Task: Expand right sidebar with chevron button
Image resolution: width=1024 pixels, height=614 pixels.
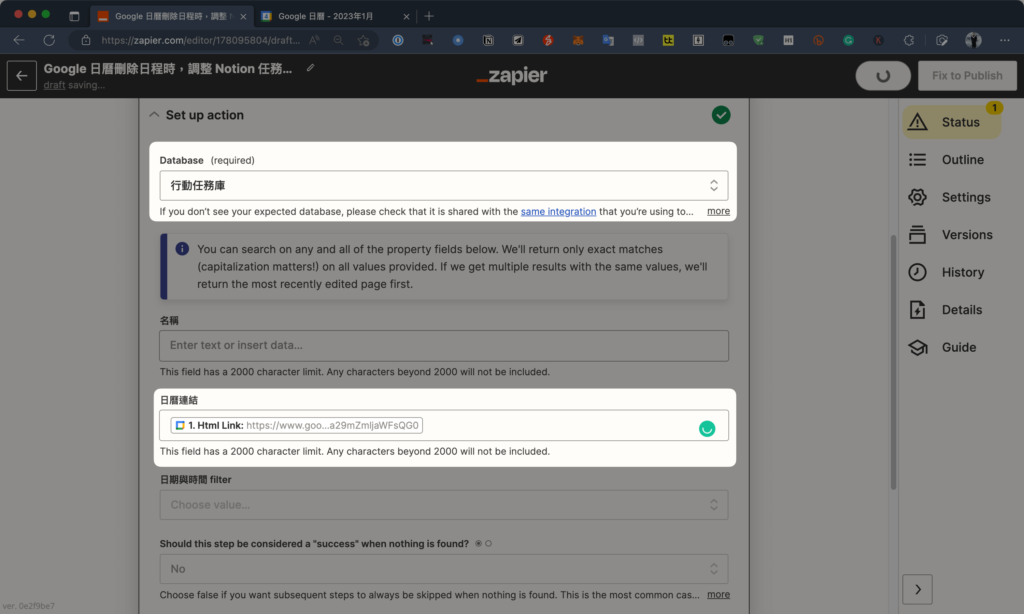Action: pyautogui.click(x=918, y=589)
